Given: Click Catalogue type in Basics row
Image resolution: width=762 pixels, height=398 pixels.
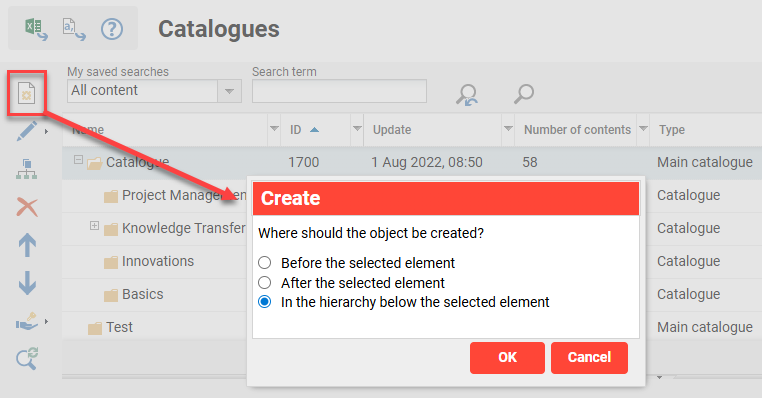Looking at the screenshot, I should pos(689,294).
